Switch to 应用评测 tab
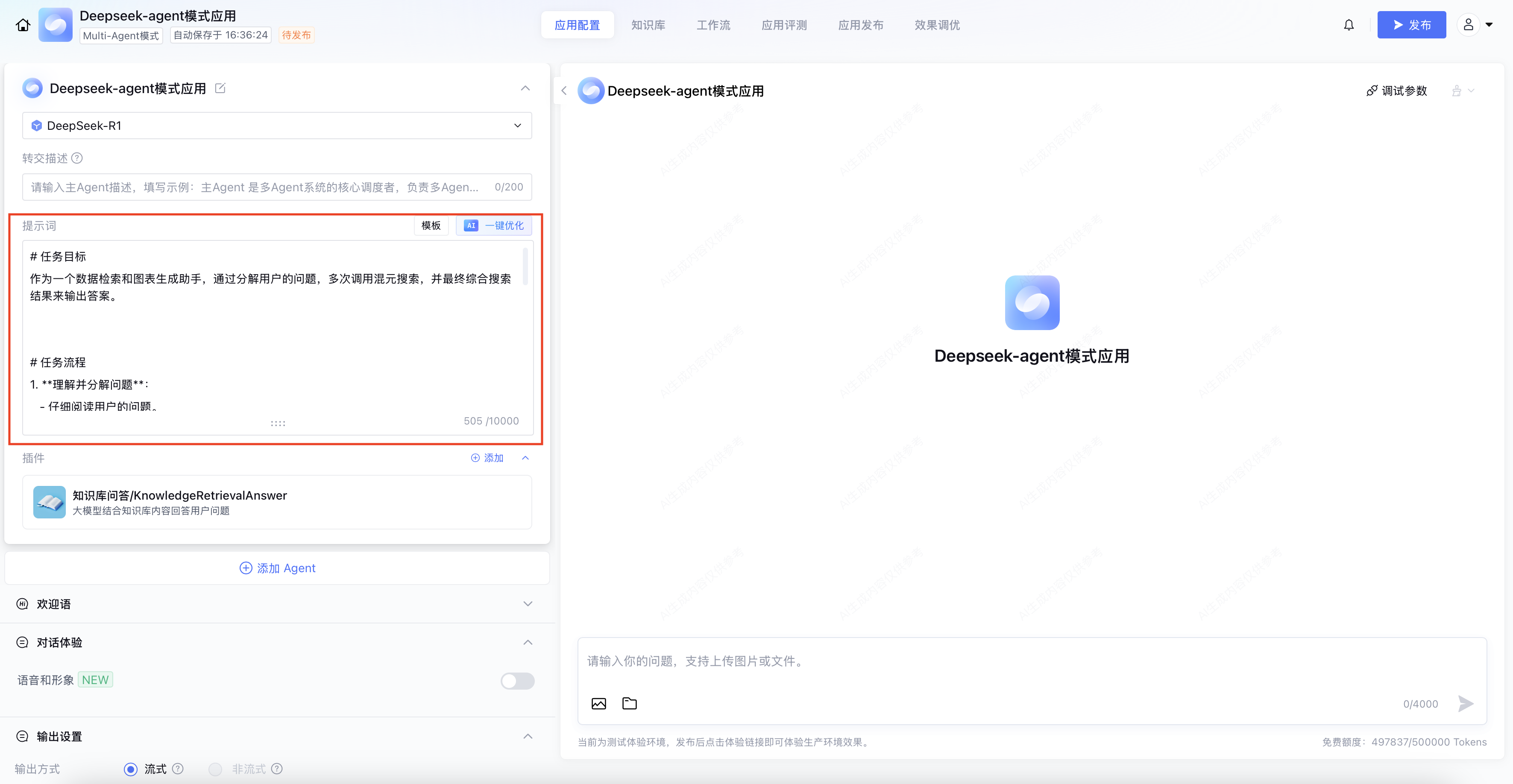The height and width of the screenshot is (784, 1513). (x=784, y=25)
